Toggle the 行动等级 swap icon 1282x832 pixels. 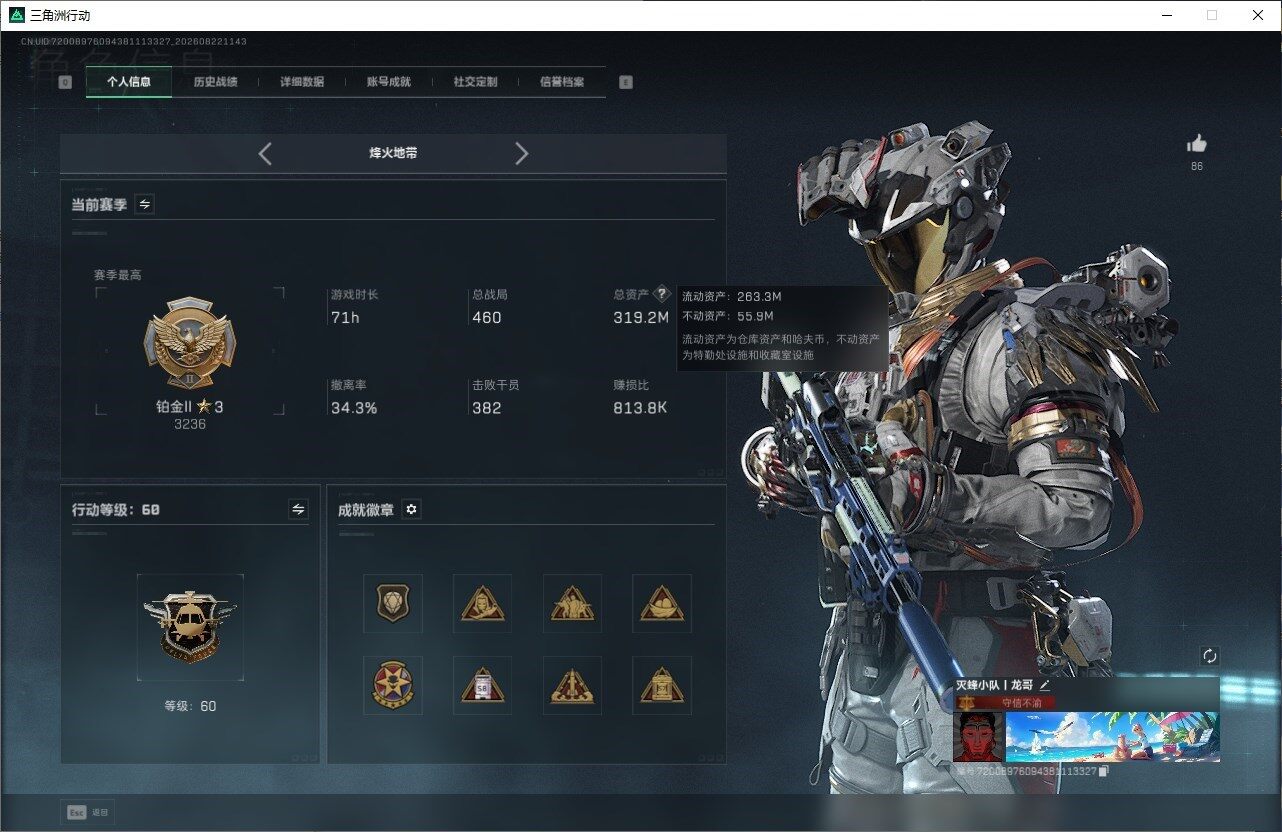(x=298, y=509)
